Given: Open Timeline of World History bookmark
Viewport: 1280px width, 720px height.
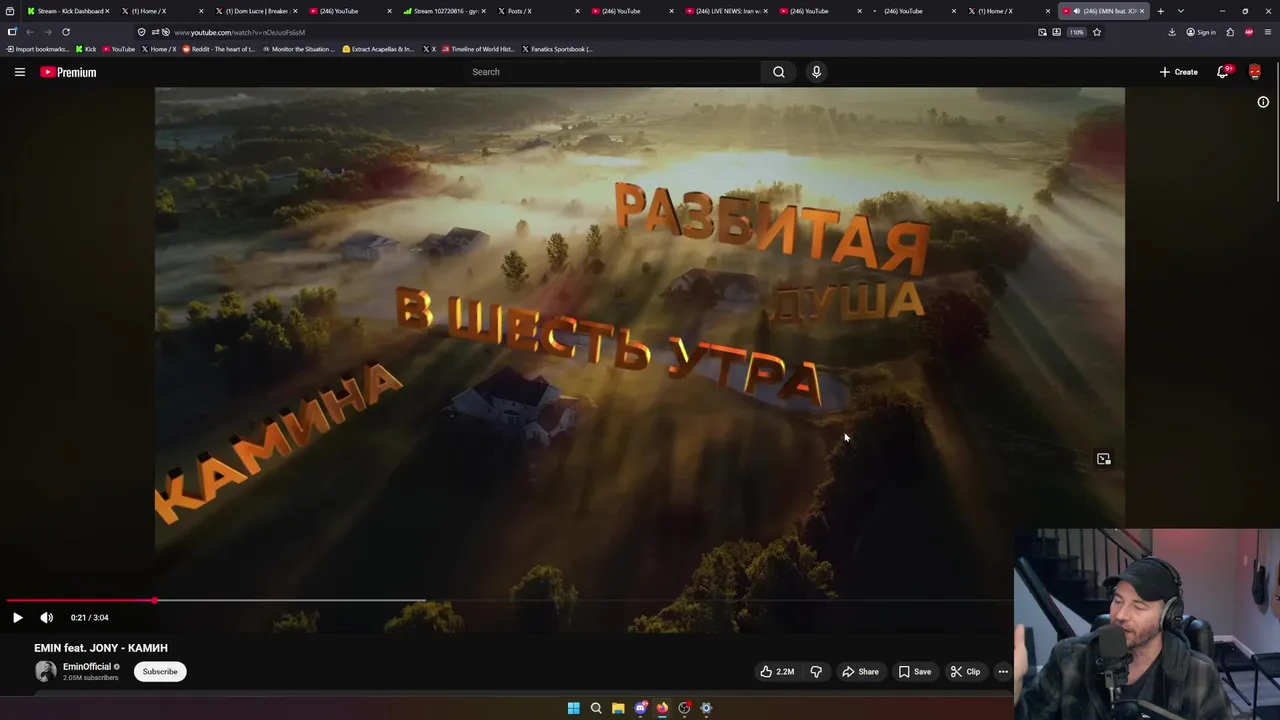Looking at the screenshot, I should (478, 49).
